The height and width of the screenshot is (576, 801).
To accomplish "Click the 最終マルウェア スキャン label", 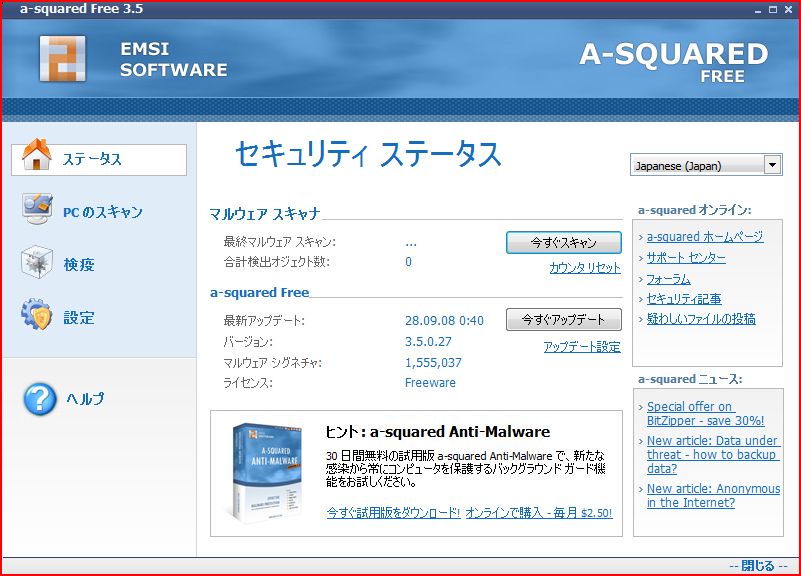I will point(279,242).
